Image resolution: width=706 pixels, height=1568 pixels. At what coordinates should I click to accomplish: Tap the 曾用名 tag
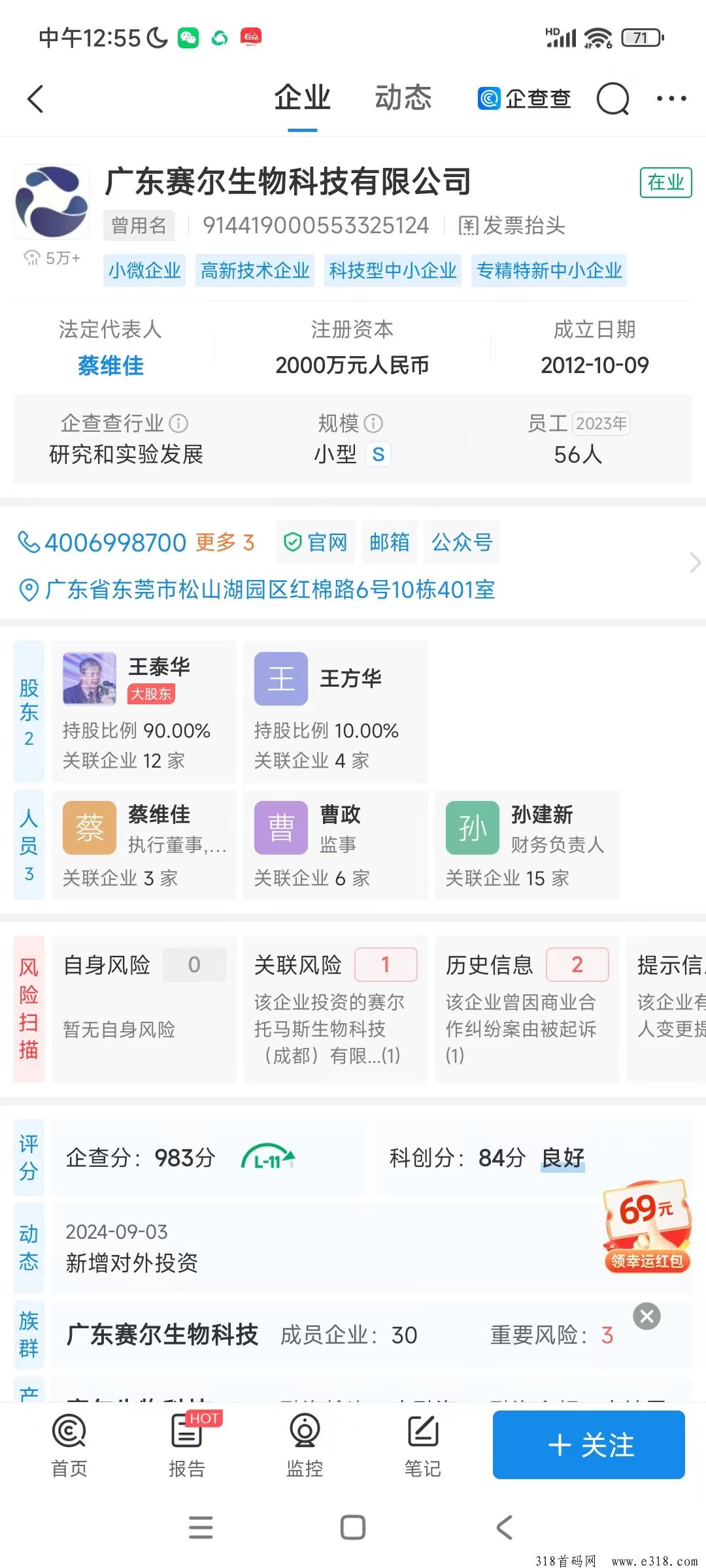(x=139, y=225)
